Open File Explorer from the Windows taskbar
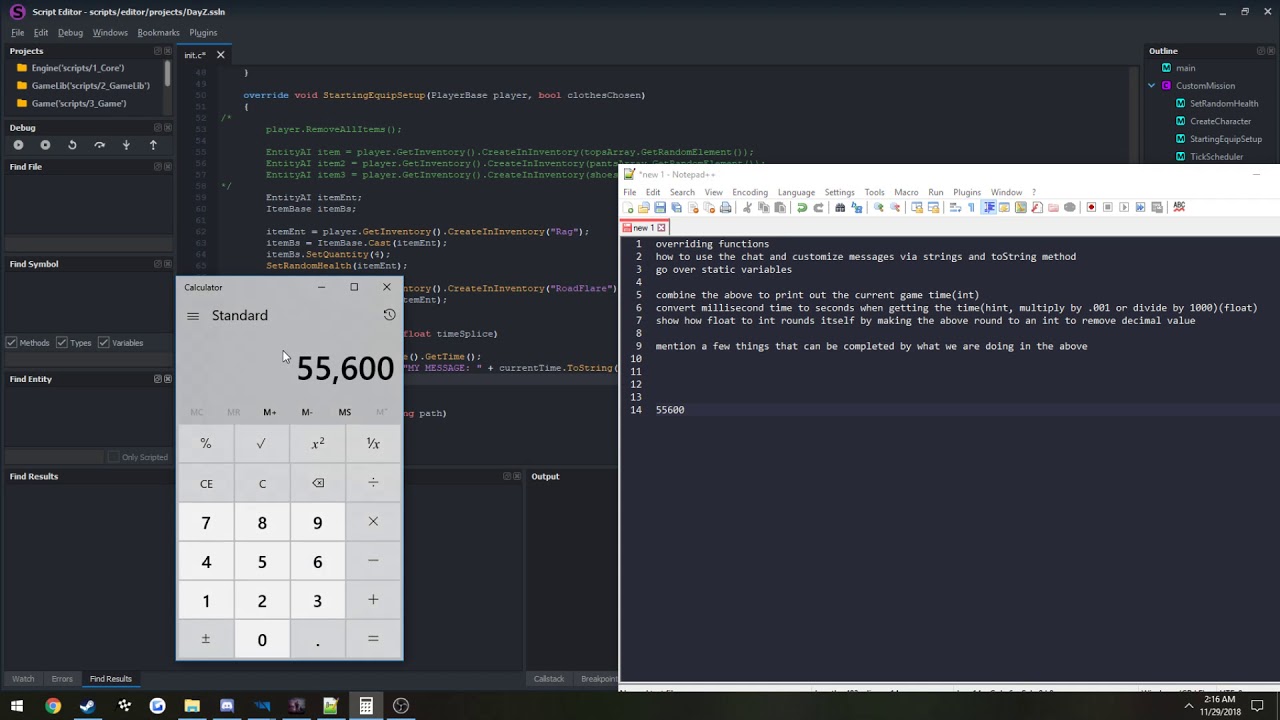 tap(192, 706)
